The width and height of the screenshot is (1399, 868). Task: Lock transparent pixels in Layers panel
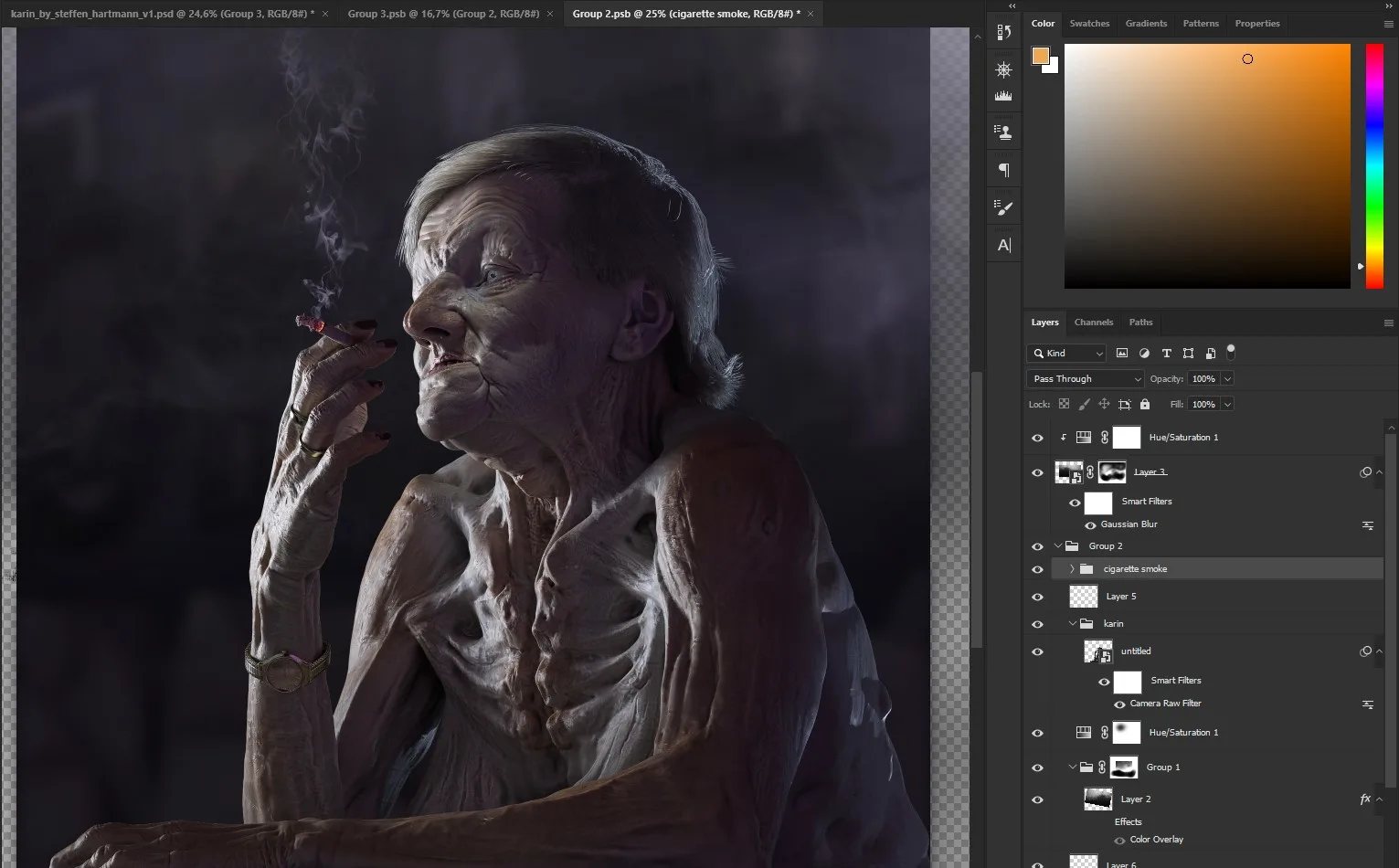[x=1064, y=404]
